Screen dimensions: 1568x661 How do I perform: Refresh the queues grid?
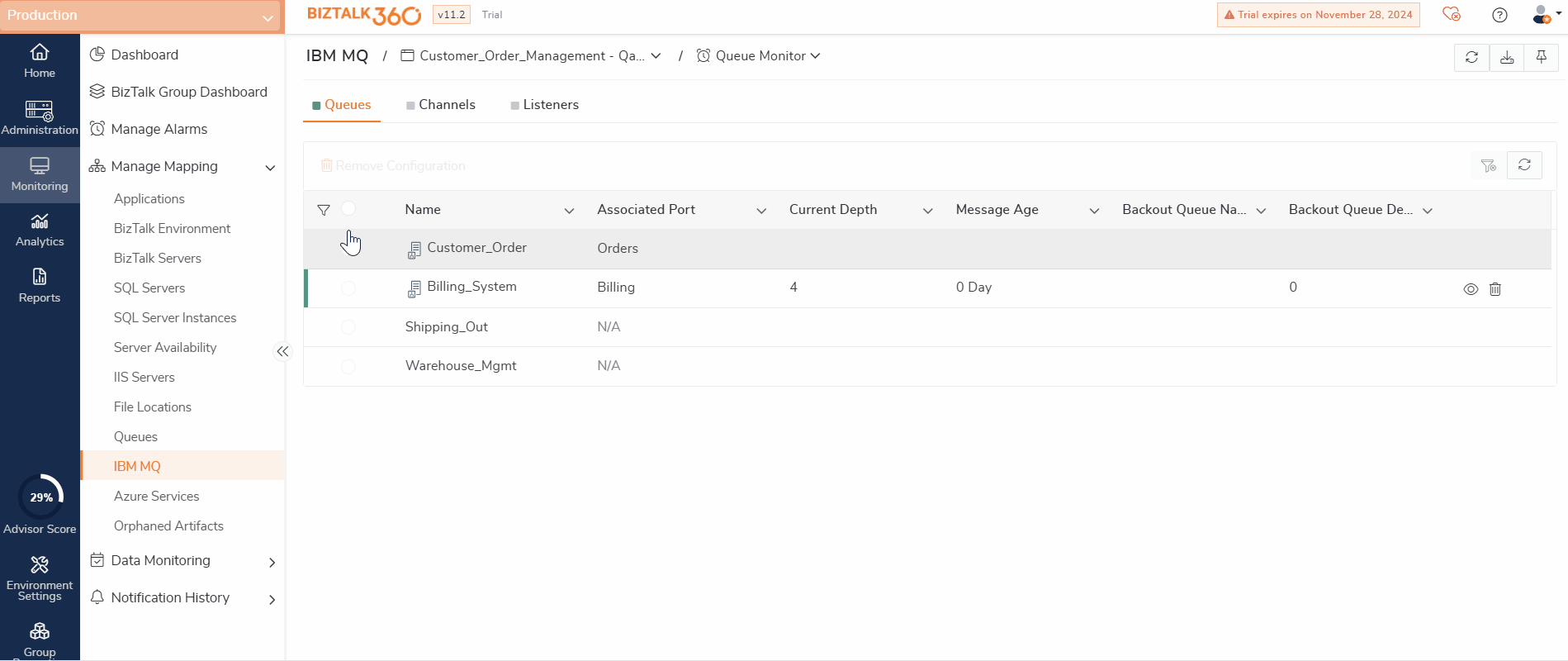1524,165
